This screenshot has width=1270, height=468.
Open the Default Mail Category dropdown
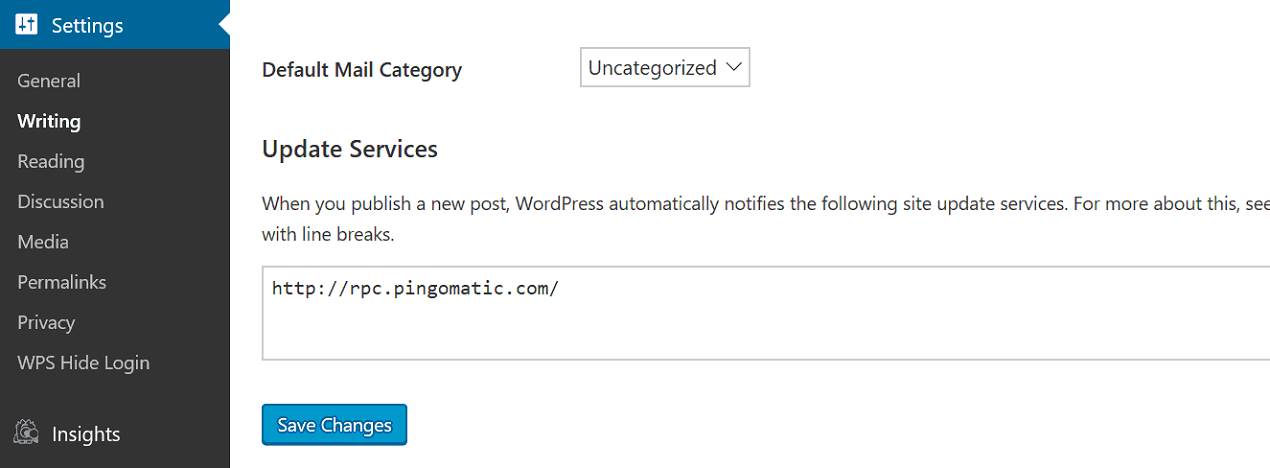click(x=665, y=68)
